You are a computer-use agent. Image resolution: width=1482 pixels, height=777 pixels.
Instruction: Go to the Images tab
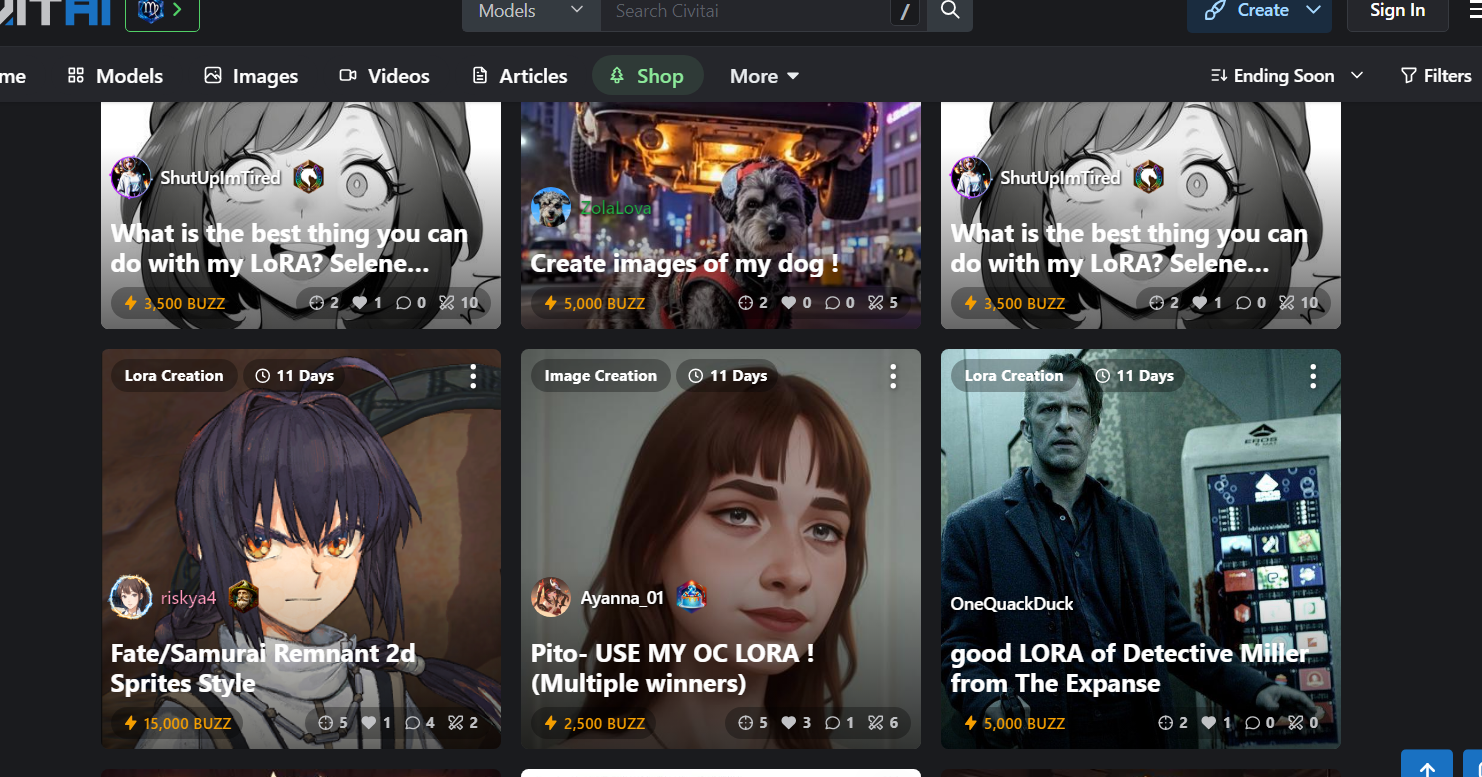(x=251, y=76)
